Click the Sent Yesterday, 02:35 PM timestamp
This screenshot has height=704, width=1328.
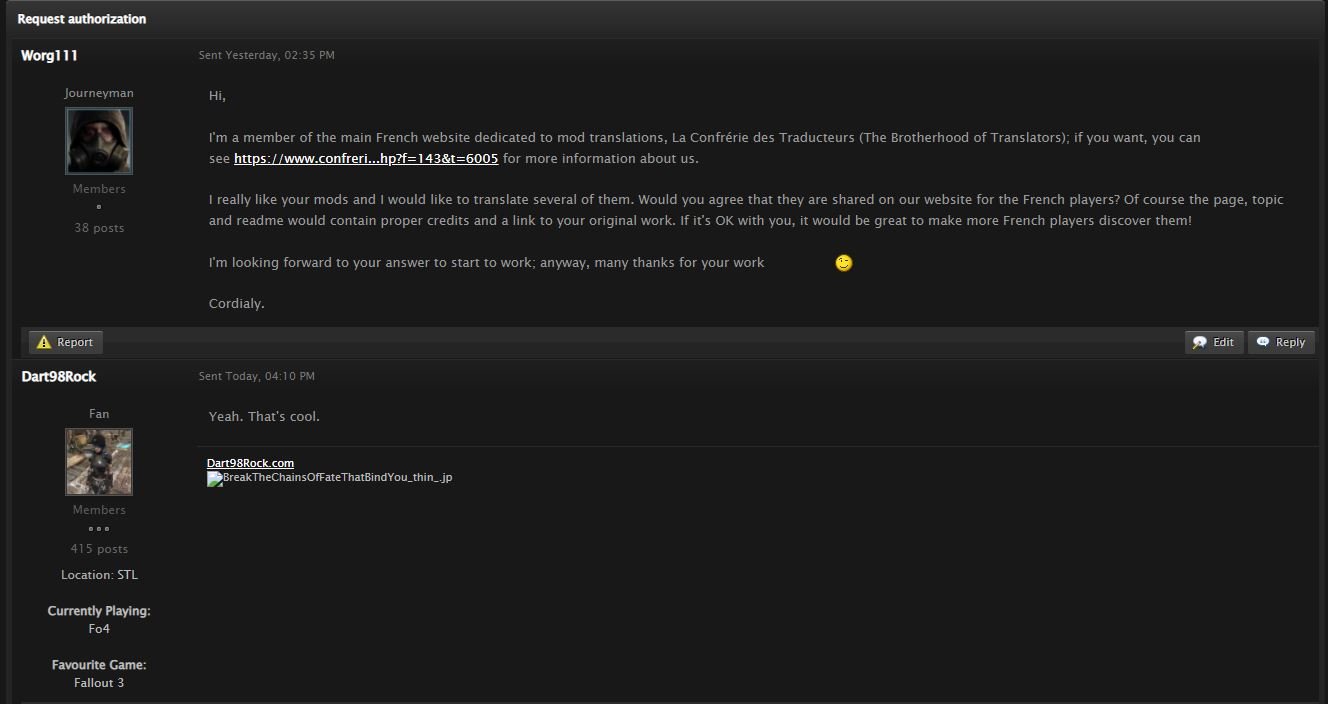point(266,56)
